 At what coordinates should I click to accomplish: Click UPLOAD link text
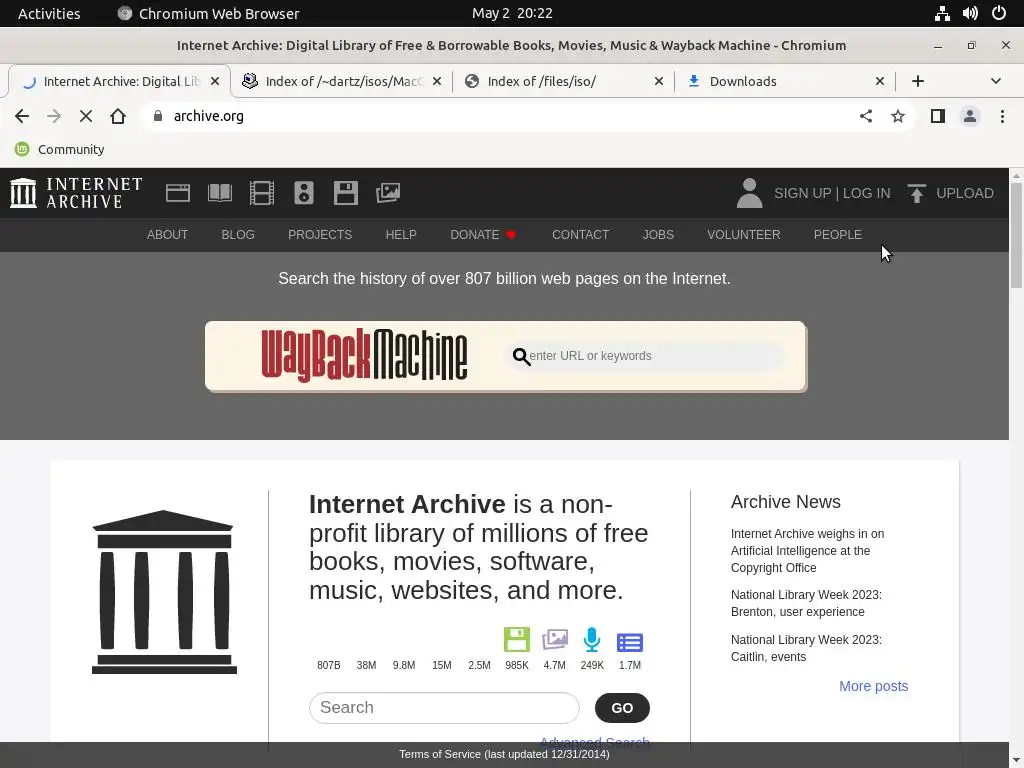965,193
